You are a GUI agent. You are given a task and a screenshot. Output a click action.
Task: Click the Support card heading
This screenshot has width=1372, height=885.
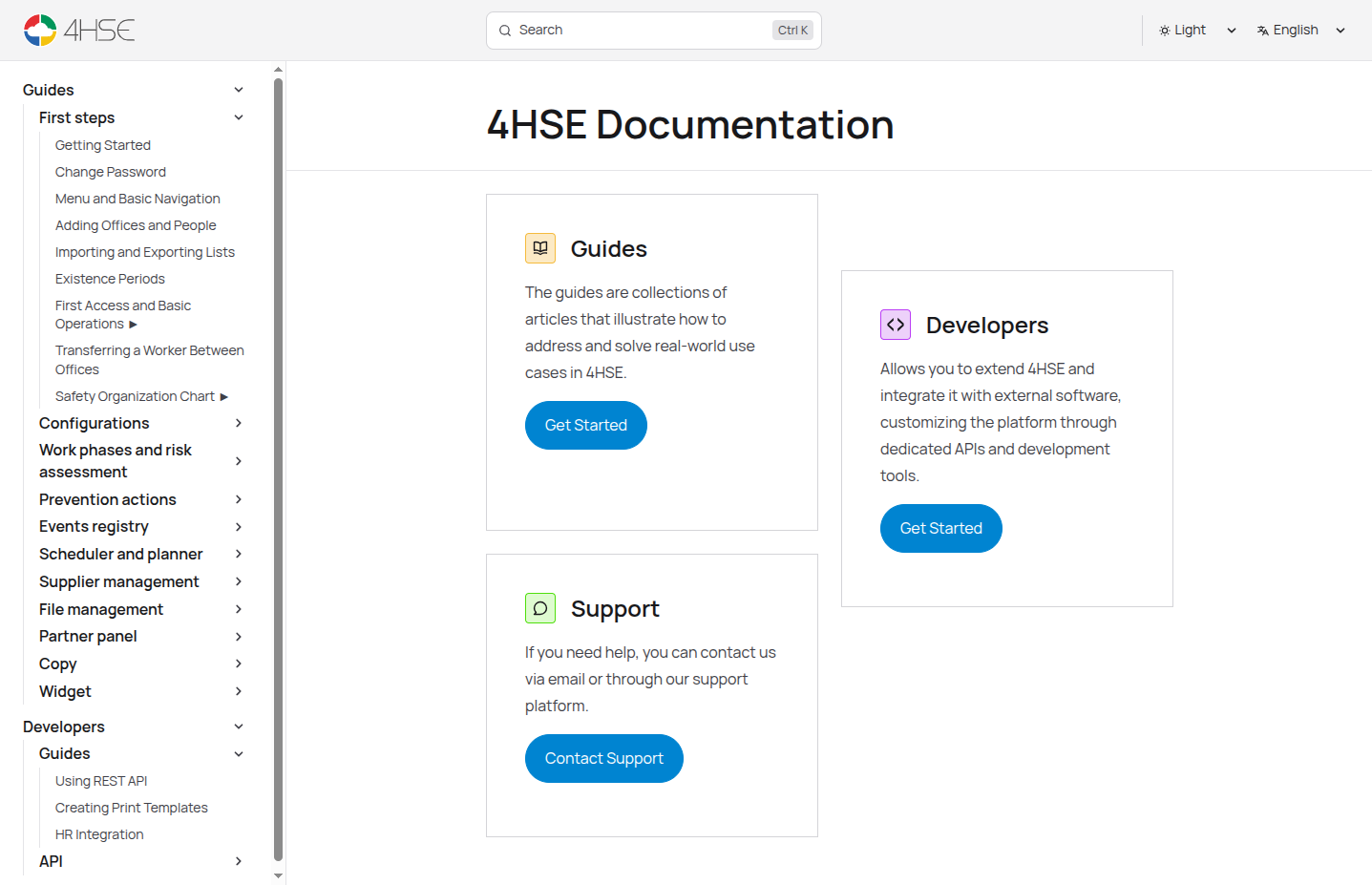[x=615, y=609]
